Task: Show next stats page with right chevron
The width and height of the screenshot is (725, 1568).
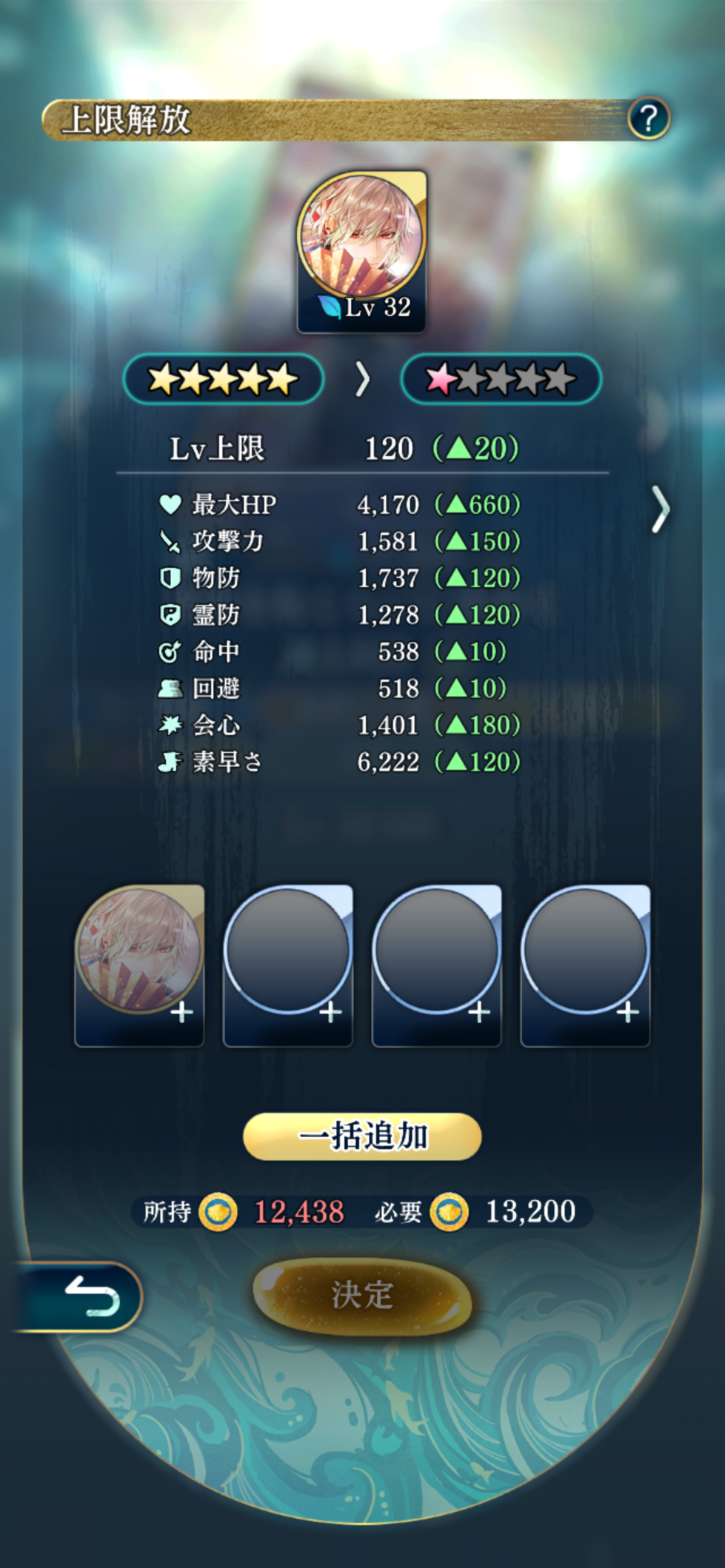Action: pos(660,509)
